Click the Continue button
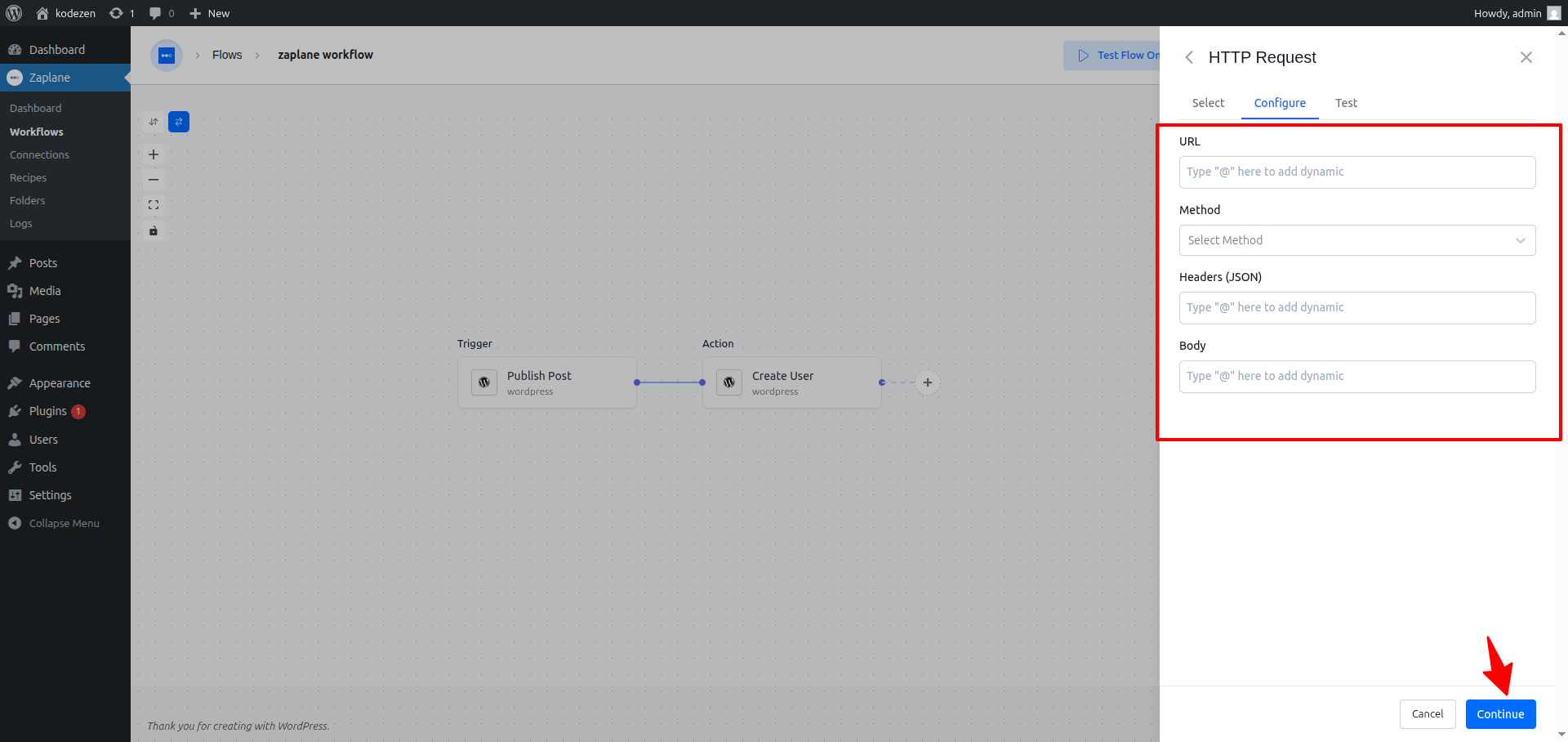Viewport: 1568px width, 742px height. click(x=1501, y=714)
